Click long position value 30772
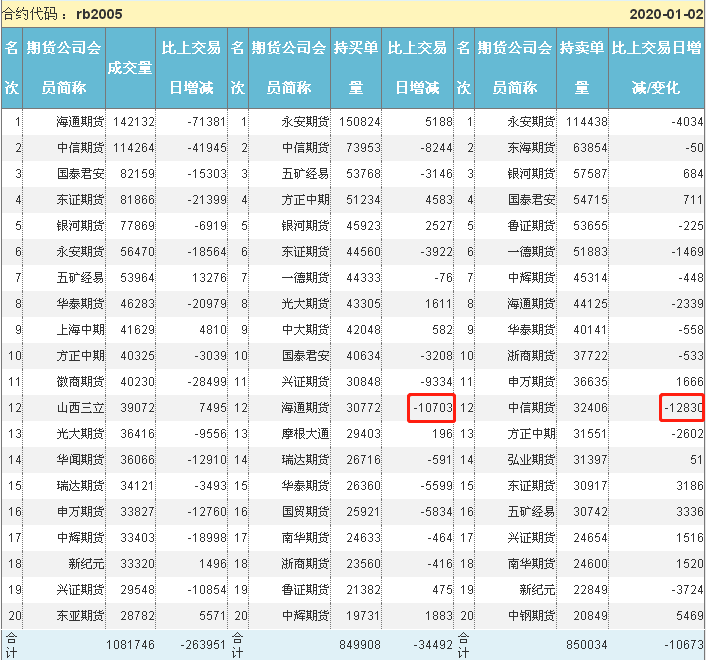This screenshot has height=660, width=706. pyautogui.click(x=363, y=408)
